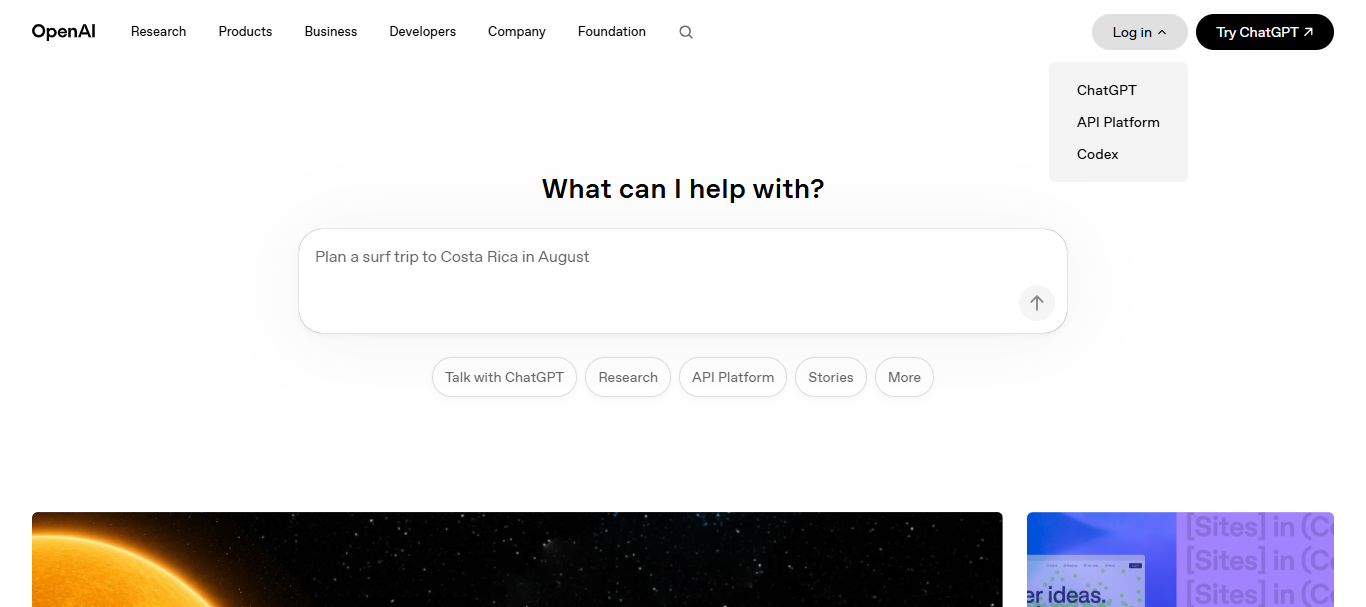Open the Foundation nav link
Screen dimensions: 1366x607
pos(612,32)
